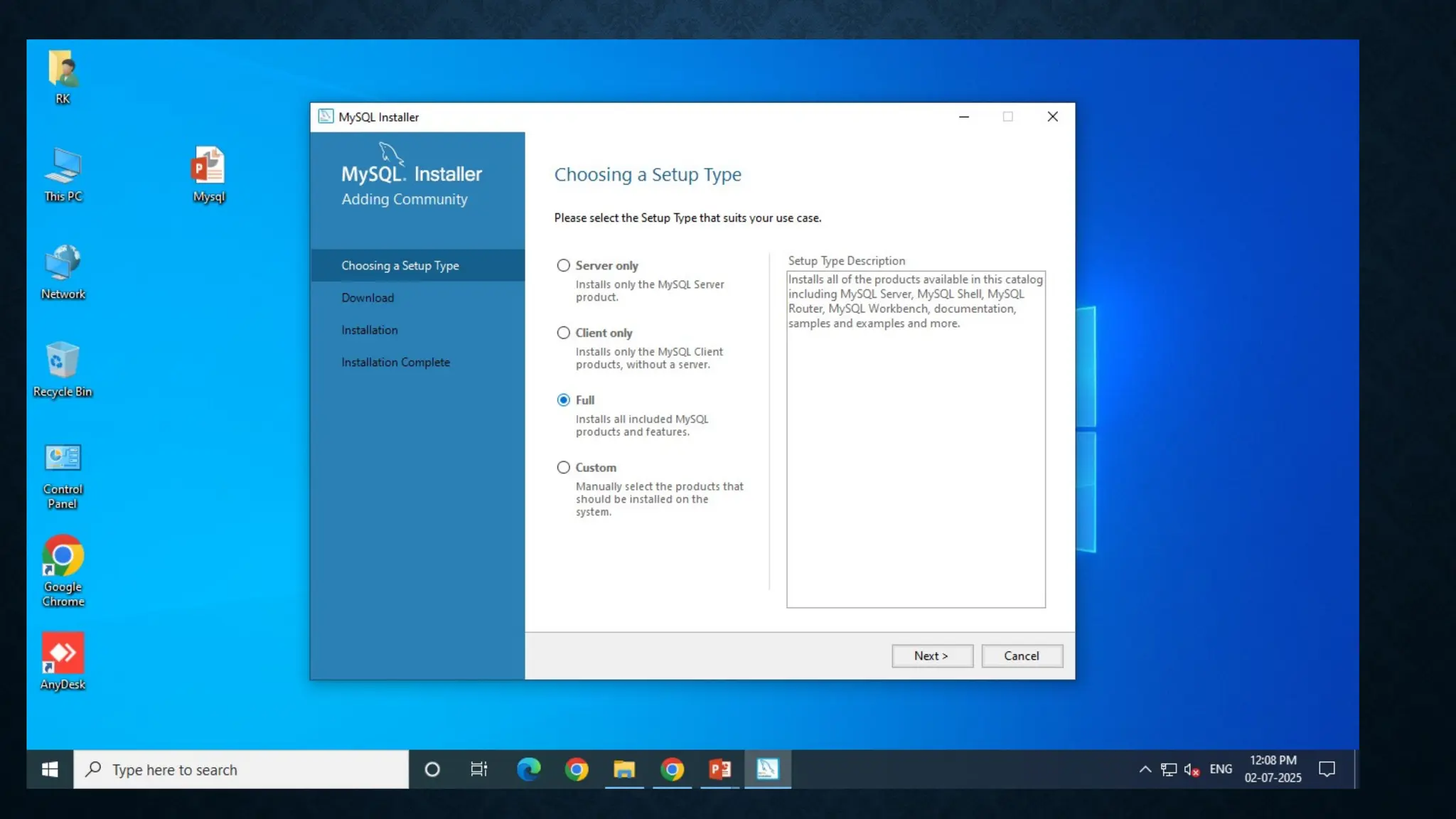This screenshot has height=819, width=1456.
Task: Click the Microsoft Edge taskbar icon
Action: point(528,769)
